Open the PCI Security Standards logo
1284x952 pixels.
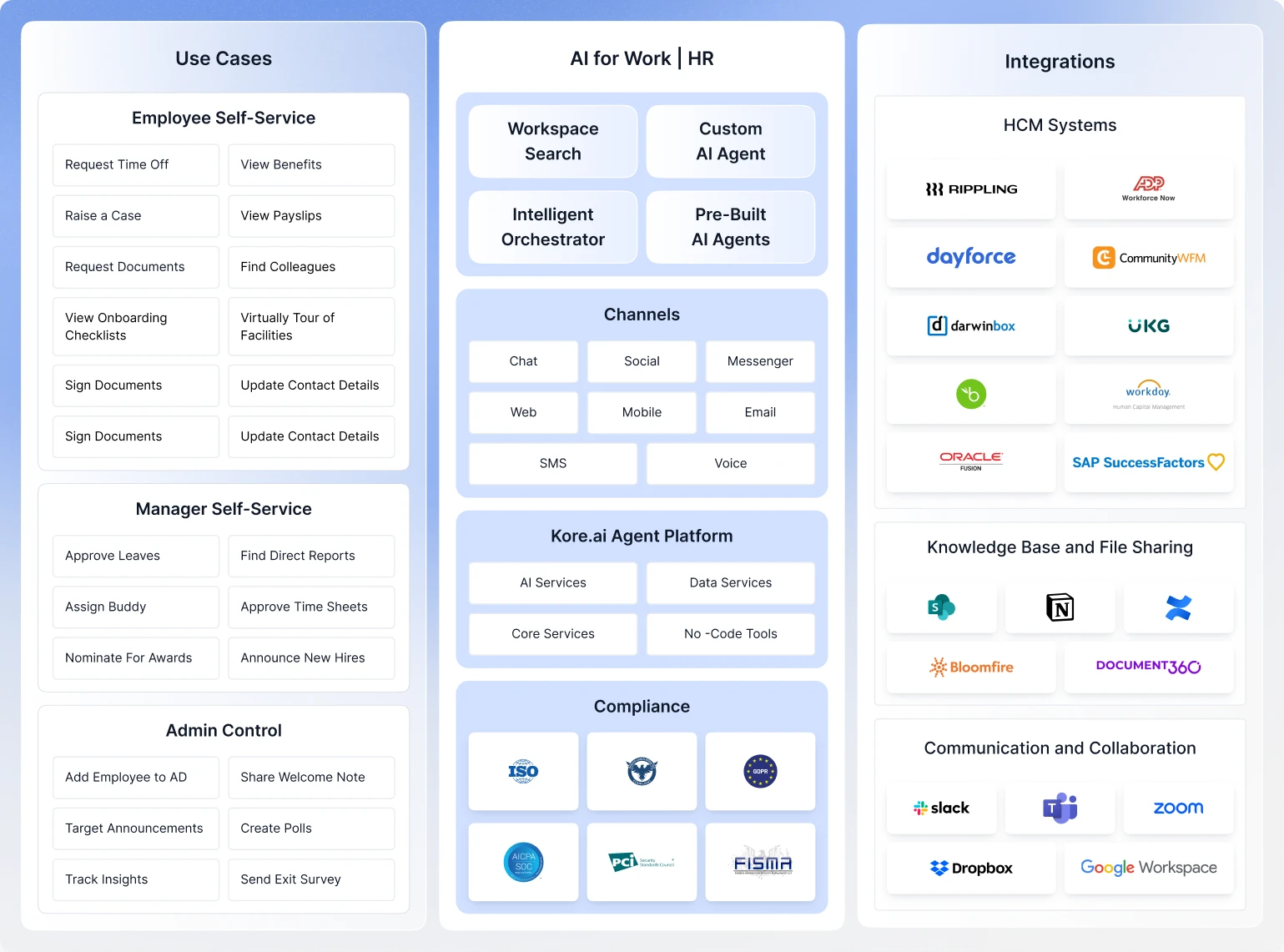[x=642, y=862]
